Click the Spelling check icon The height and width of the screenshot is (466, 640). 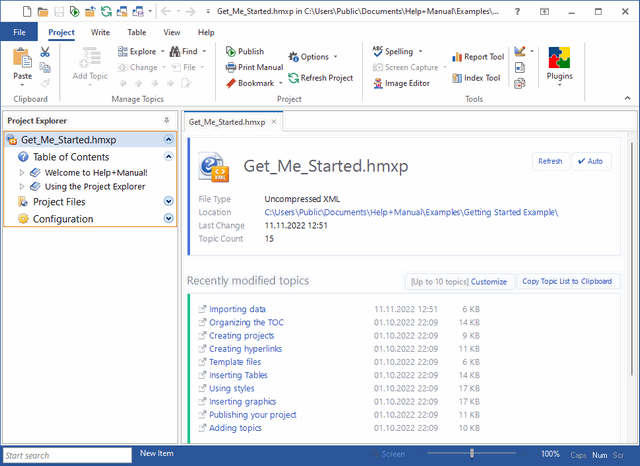(x=378, y=51)
